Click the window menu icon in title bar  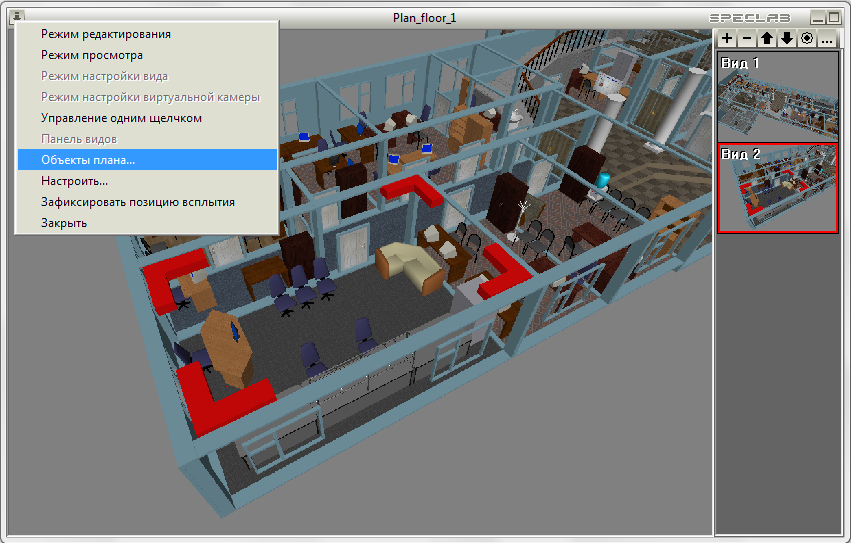(17, 17)
